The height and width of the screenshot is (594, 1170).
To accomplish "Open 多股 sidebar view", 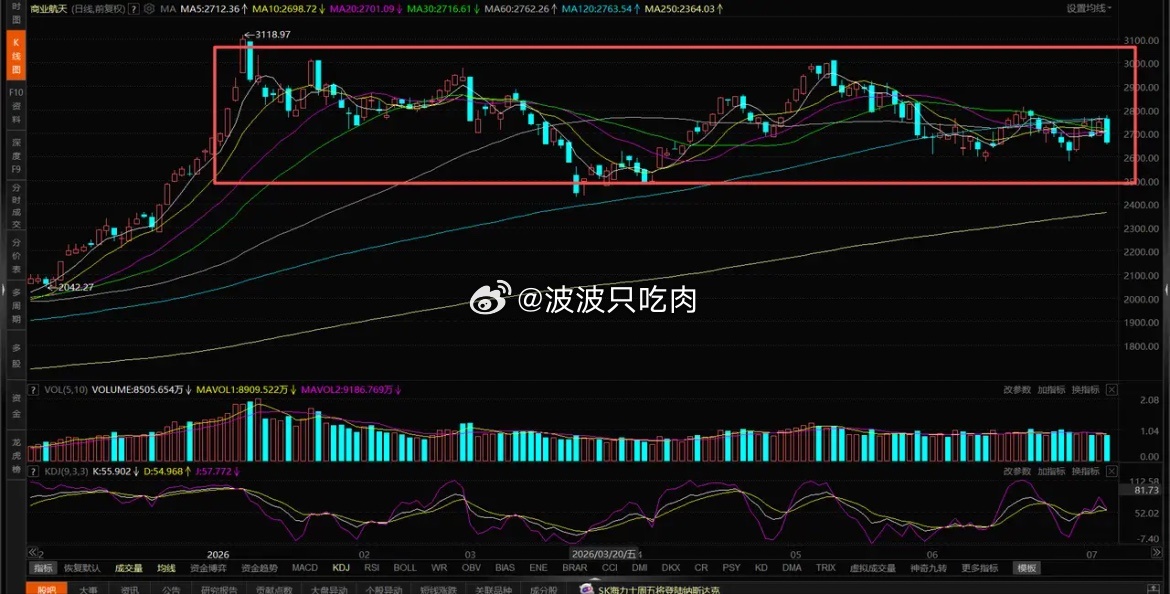I will click(x=14, y=354).
